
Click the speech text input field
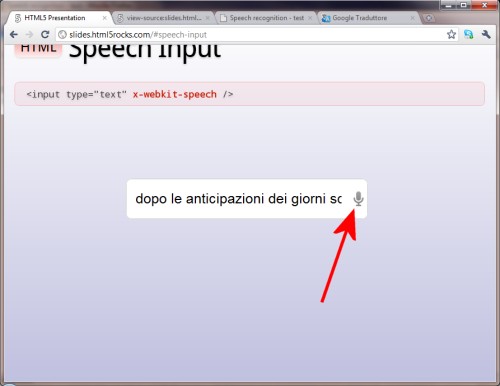coord(247,199)
